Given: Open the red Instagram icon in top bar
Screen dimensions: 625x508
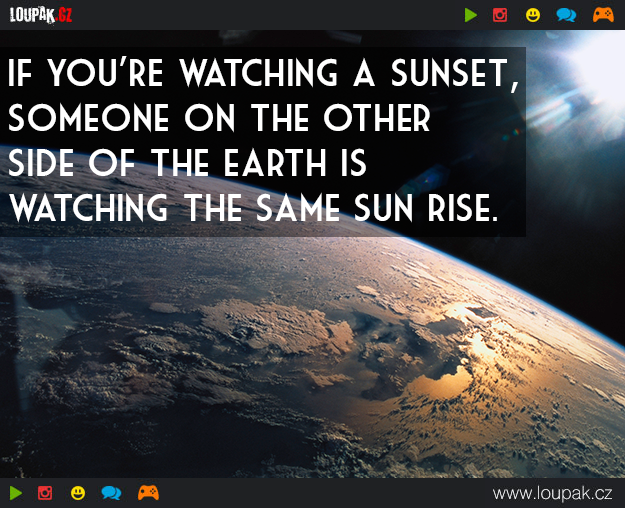Looking at the screenshot, I should [501, 15].
